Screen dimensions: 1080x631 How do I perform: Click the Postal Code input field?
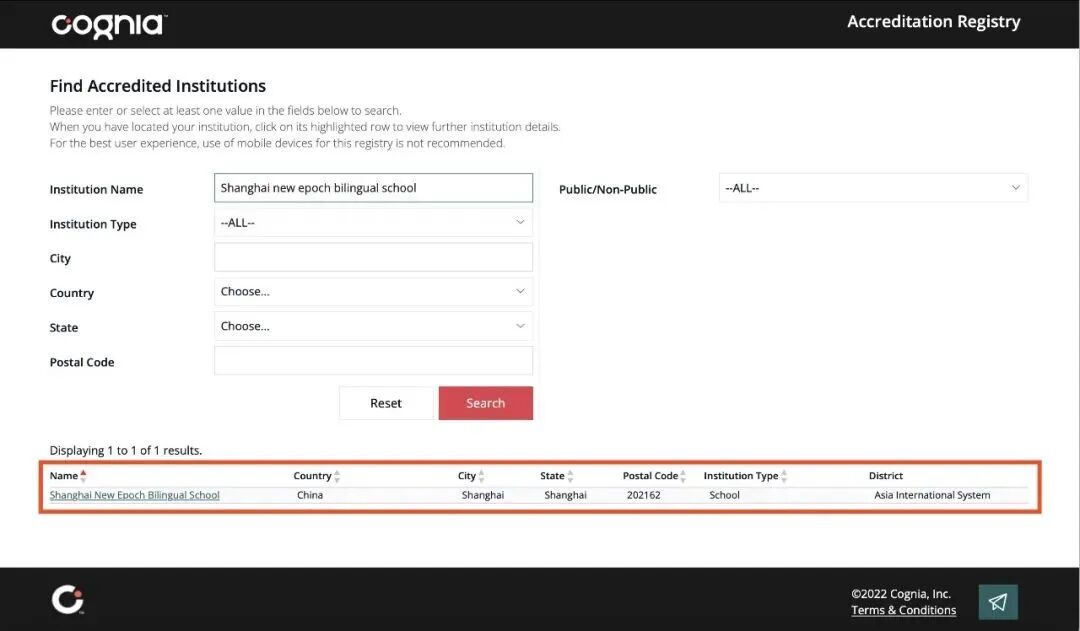373,360
